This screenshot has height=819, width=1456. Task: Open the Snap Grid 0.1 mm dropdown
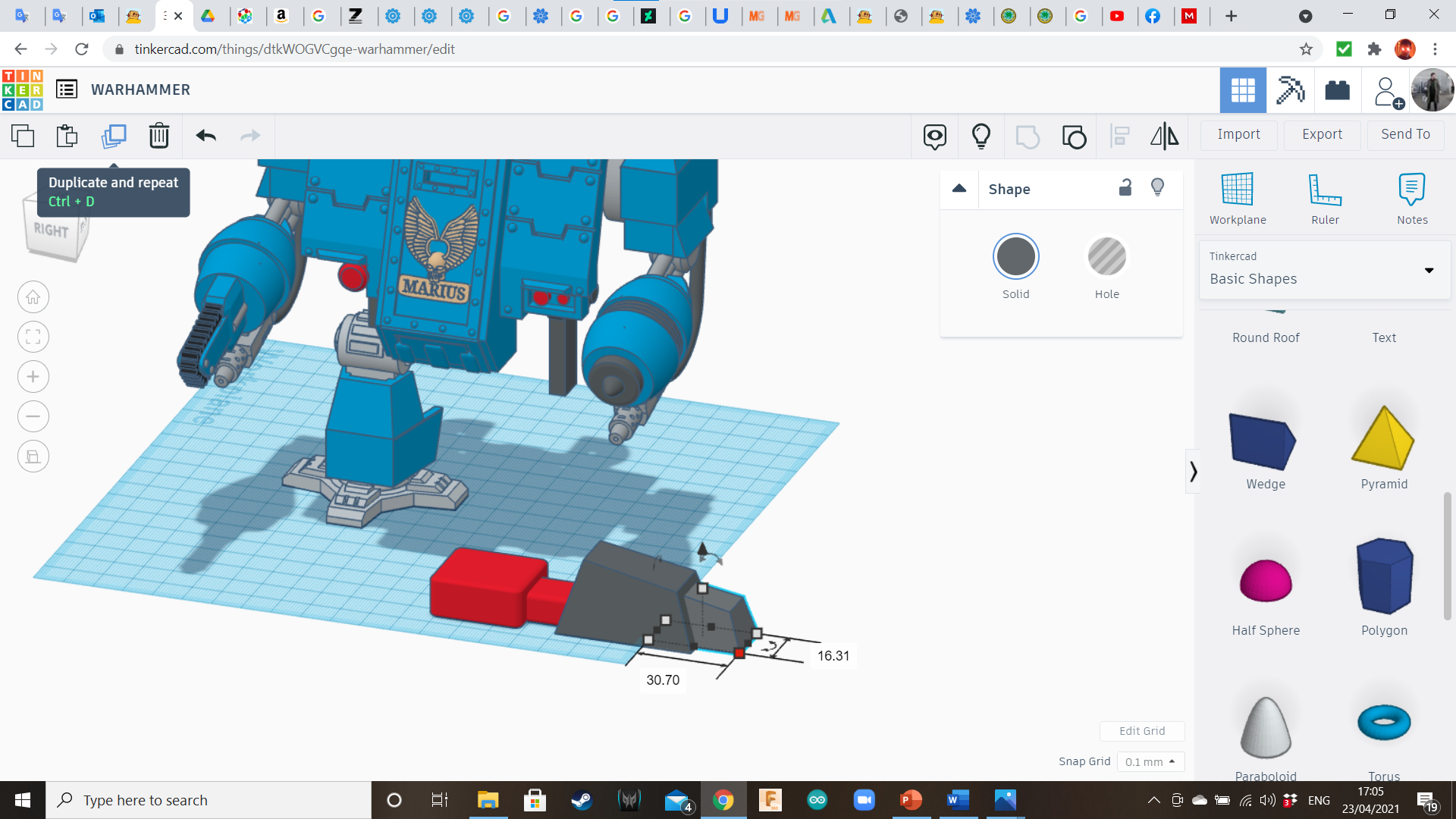[1150, 762]
